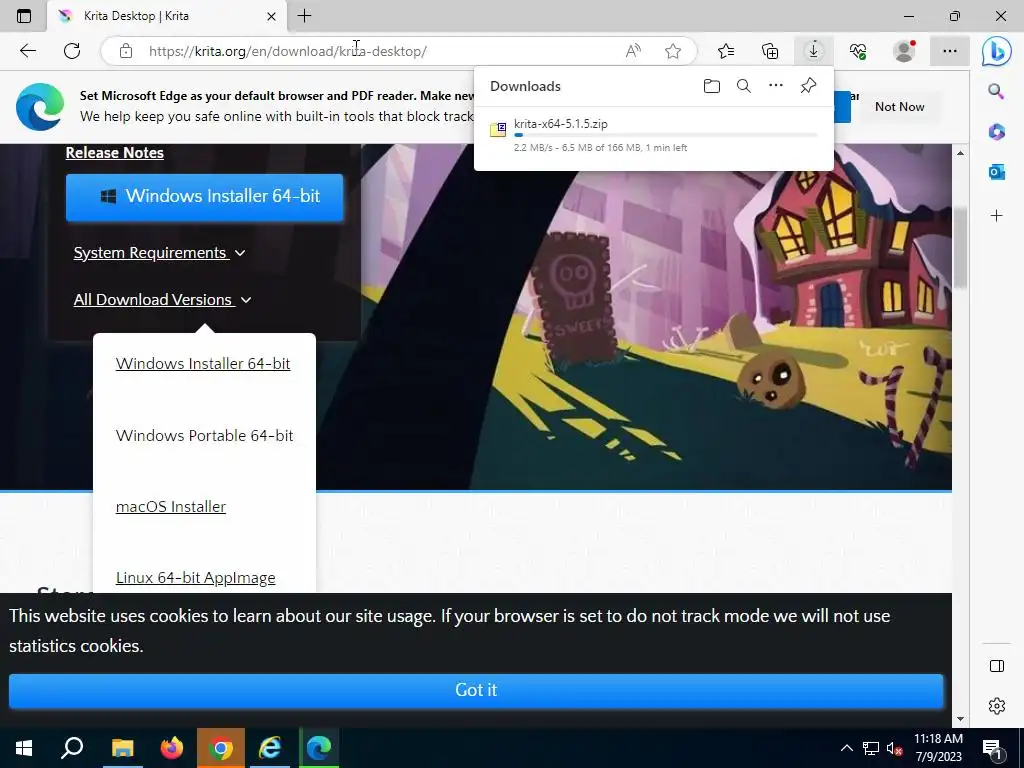Open Internet Explorer from taskbar
This screenshot has width=1024, height=768.
coord(270,748)
